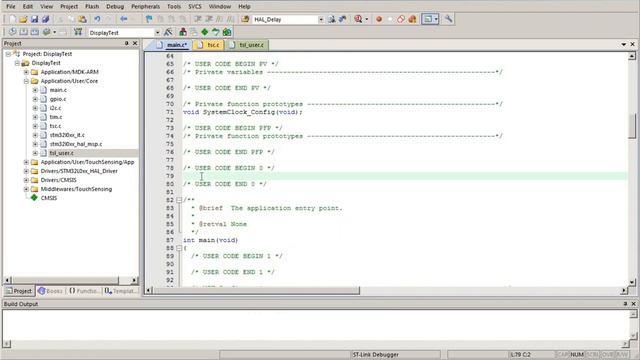Launch the Pack Installer icon
Viewport: 640px width, 360px height.
[x=227, y=32]
